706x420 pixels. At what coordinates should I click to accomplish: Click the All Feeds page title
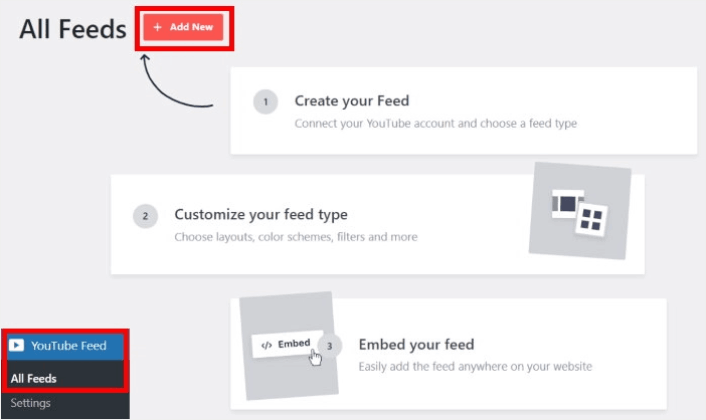73,29
